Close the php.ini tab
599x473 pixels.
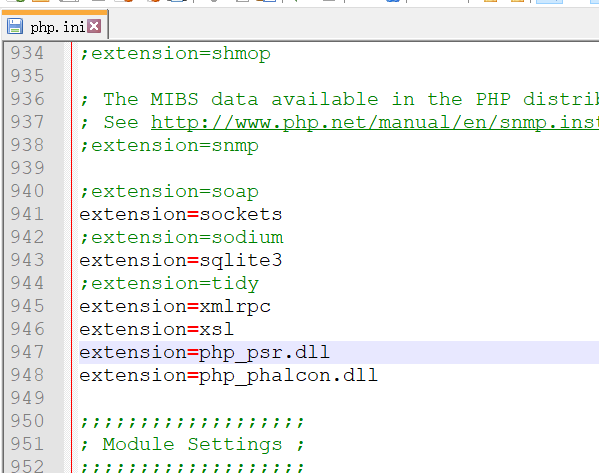(94, 26)
